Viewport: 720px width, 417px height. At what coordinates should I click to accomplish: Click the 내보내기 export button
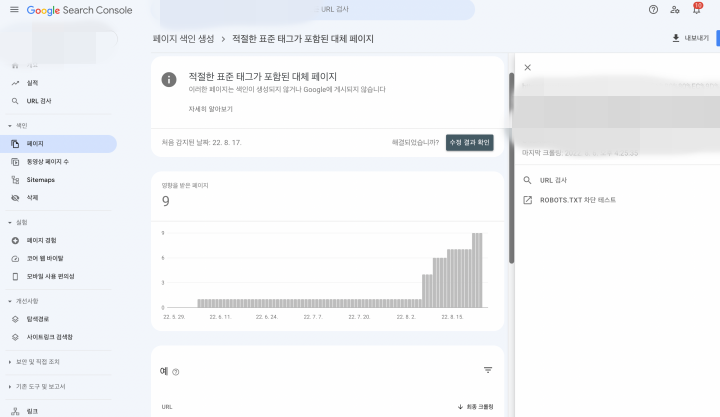[x=690, y=38]
